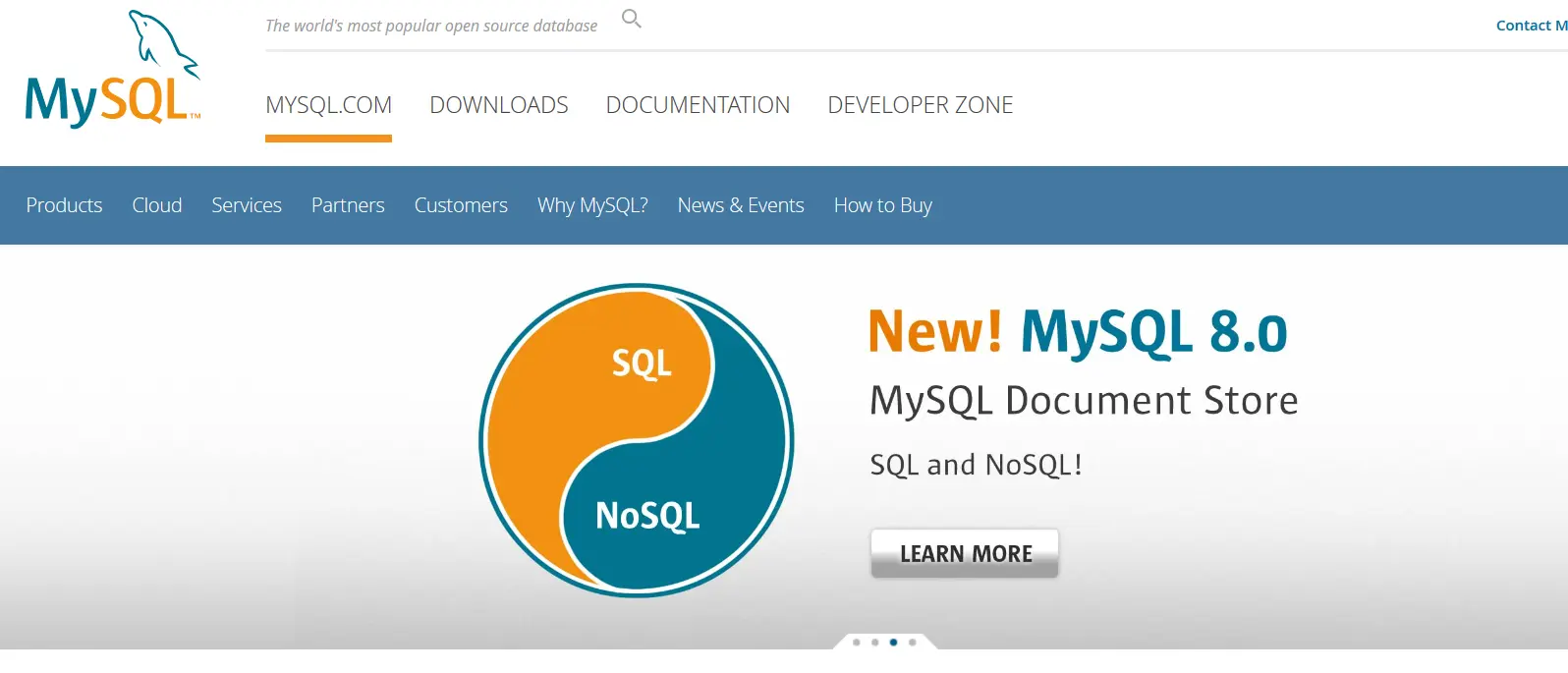Open the search magnifier icon

632,19
